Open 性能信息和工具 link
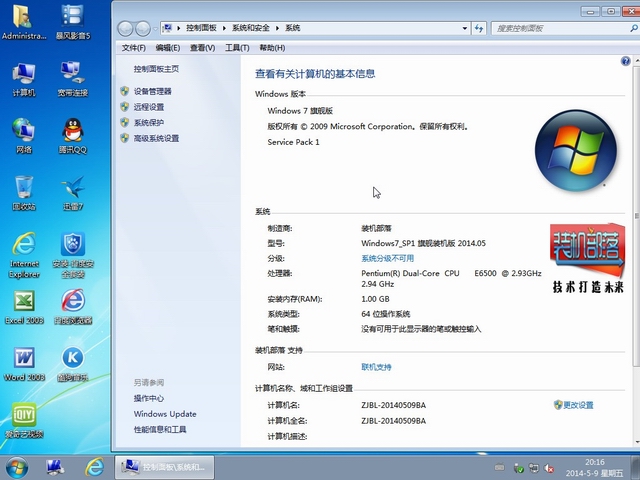 coord(160,429)
